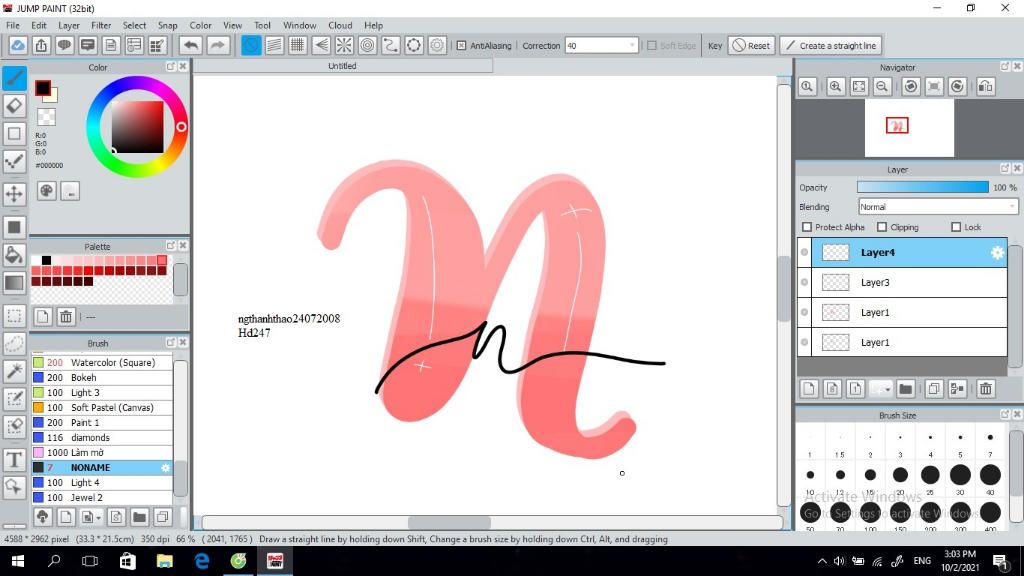Click Navigator fit-to-window icon
The width and height of the screenshot is (1024, 576).
coord(859,86)
